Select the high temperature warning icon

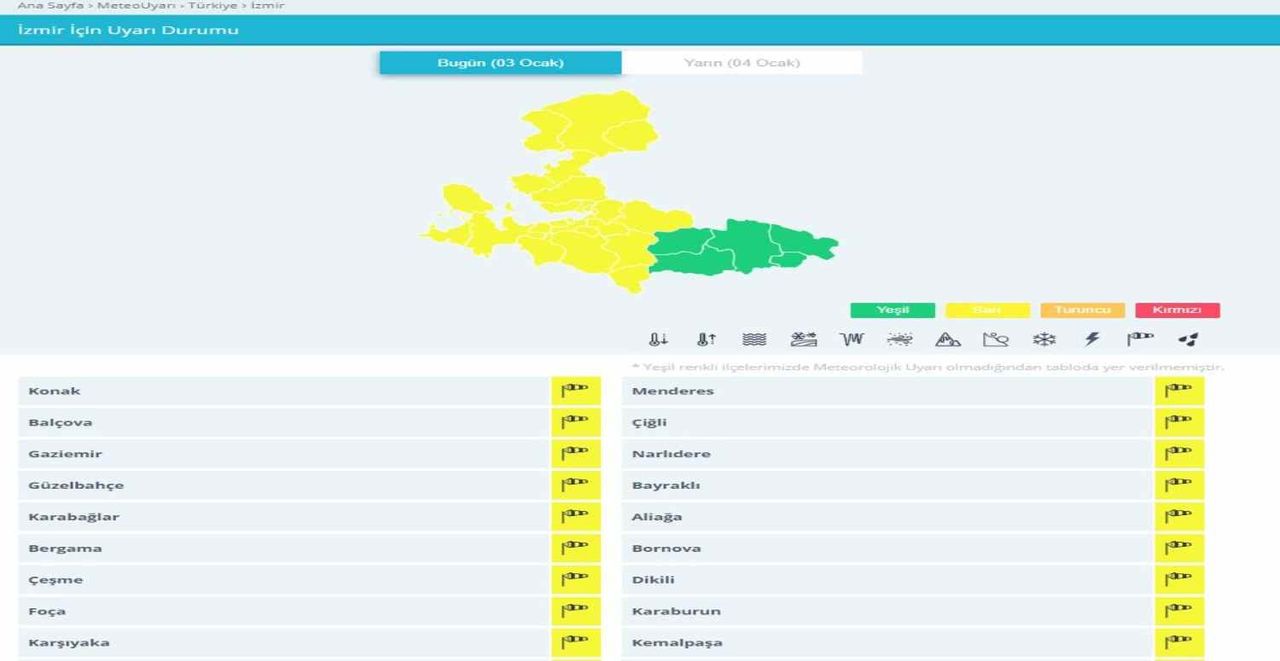[x=706, y=340]
